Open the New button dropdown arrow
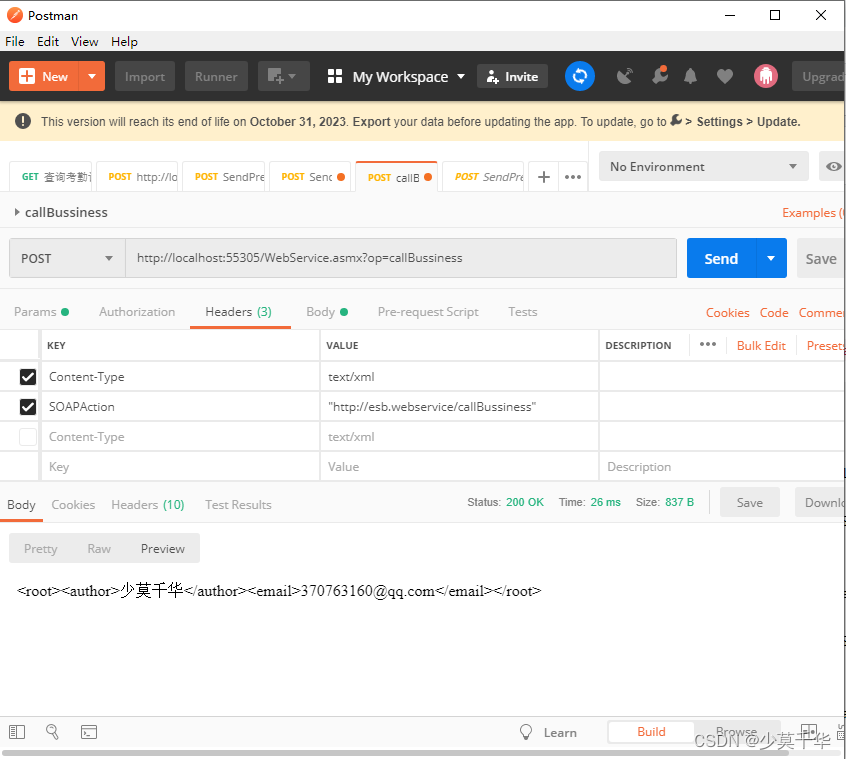Screen dimensions: 846x759 coord(92,76)
